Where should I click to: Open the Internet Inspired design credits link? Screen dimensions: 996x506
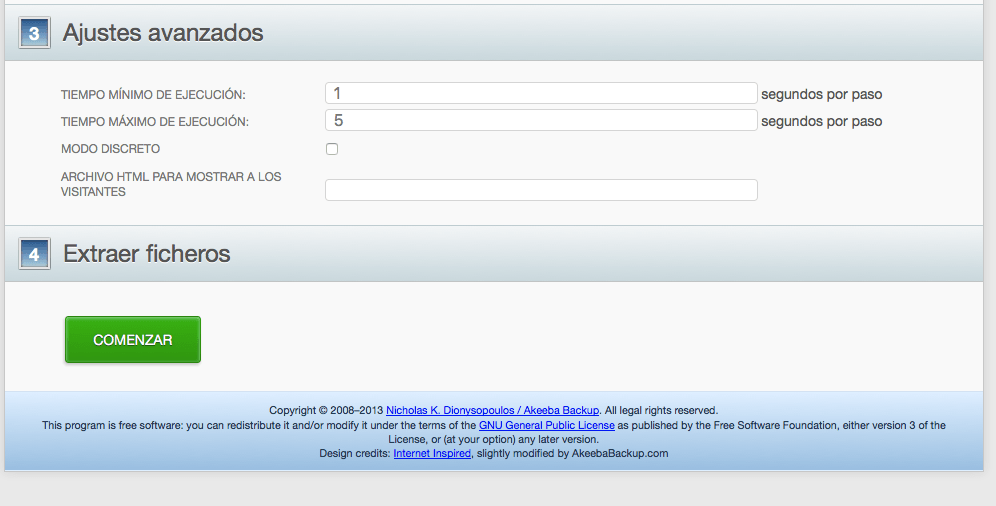(432, 453)
